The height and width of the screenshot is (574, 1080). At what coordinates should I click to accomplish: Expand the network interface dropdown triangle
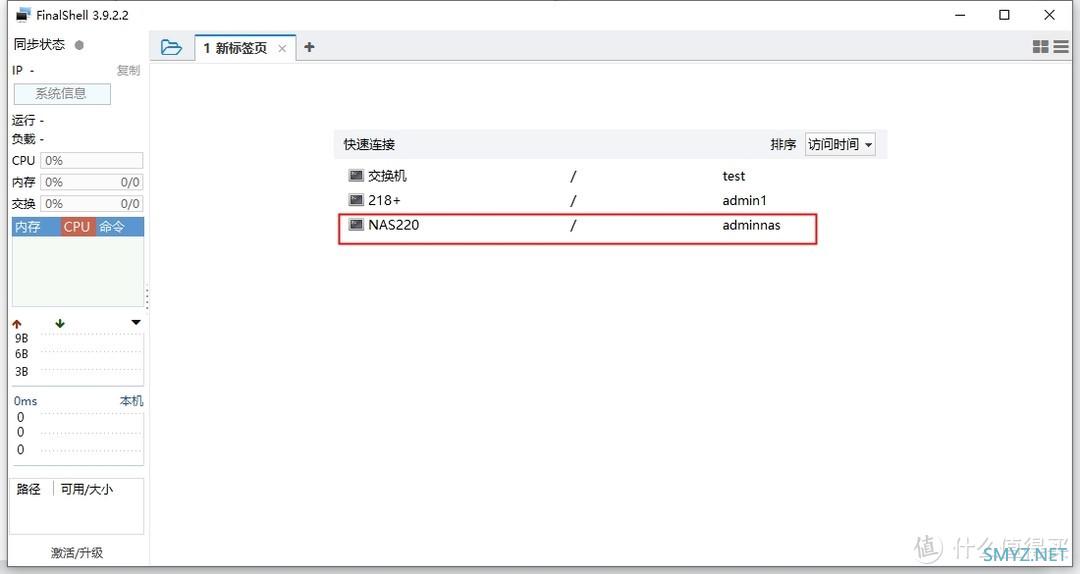[x=136, y=322]
